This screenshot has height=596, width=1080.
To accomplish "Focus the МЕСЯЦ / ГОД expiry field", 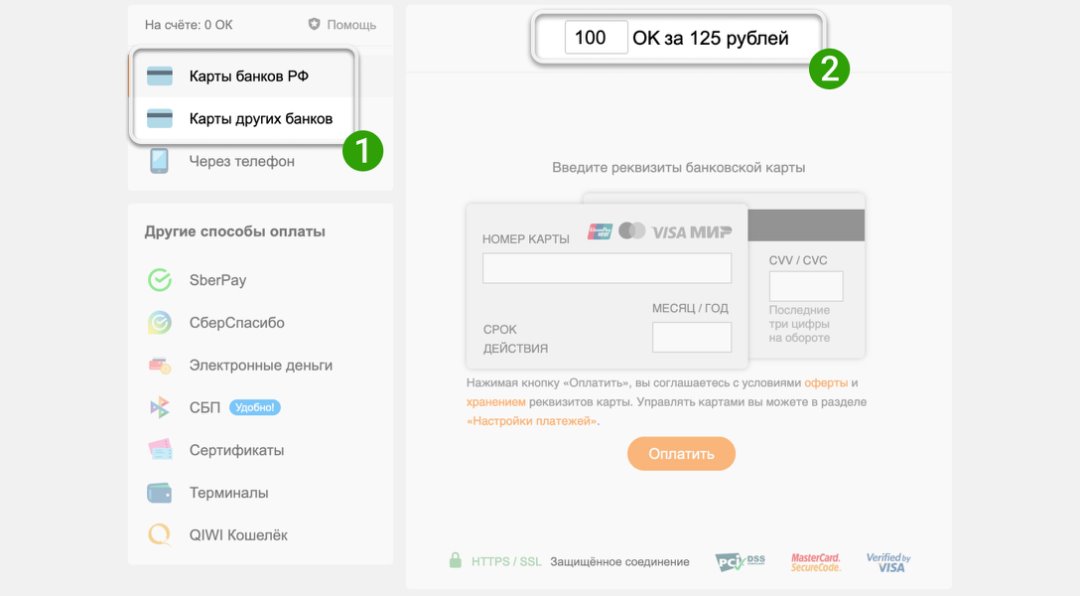I will (692, 337).
